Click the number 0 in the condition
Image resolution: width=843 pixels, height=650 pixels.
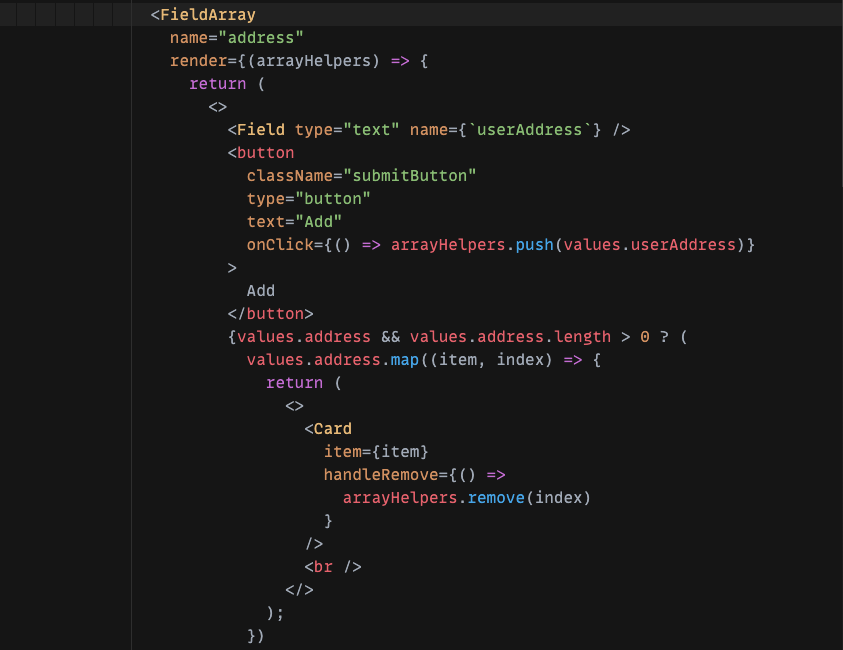[x=645, y=337]
